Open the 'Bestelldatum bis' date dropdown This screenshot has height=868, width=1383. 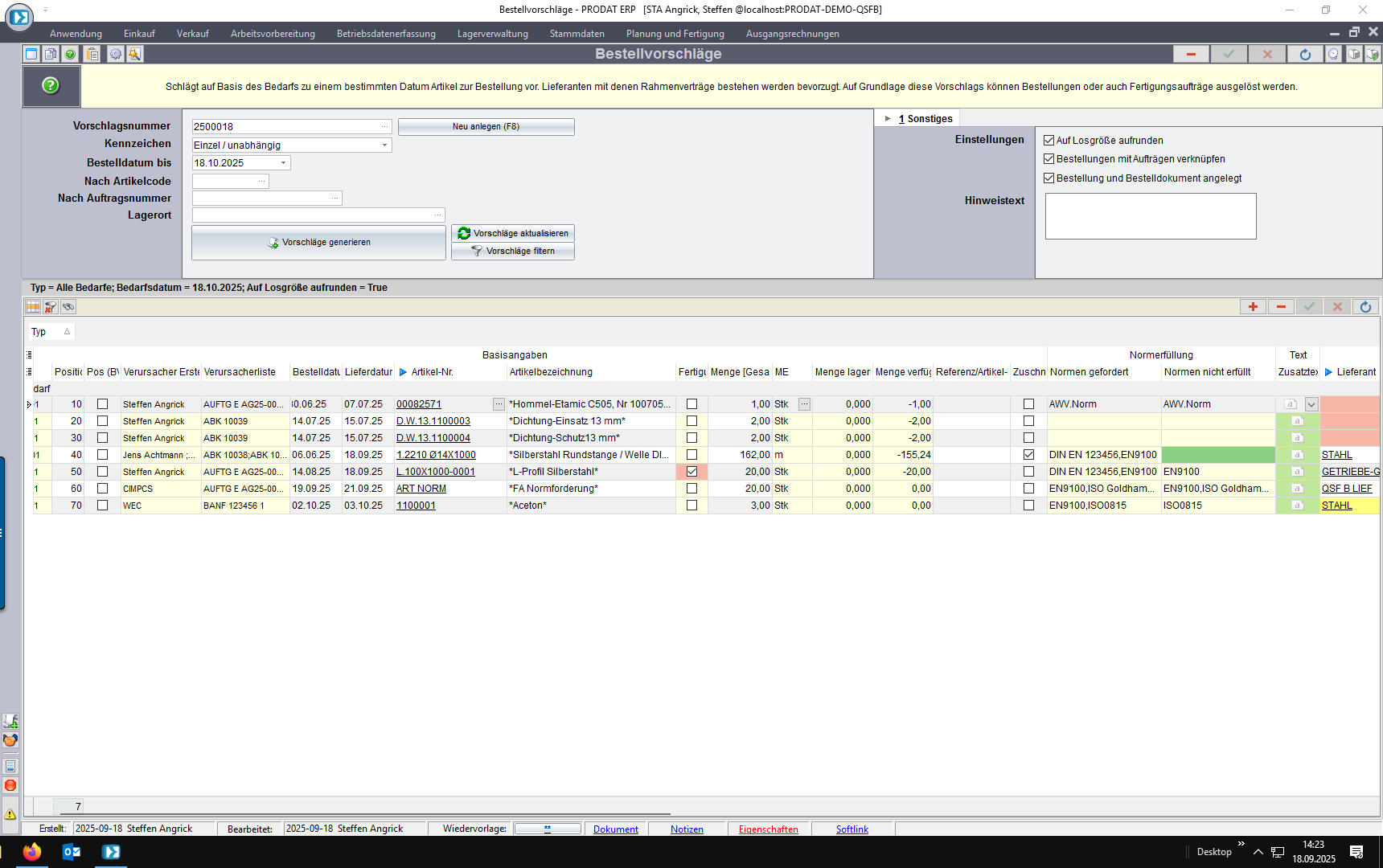tap(283, 163)
